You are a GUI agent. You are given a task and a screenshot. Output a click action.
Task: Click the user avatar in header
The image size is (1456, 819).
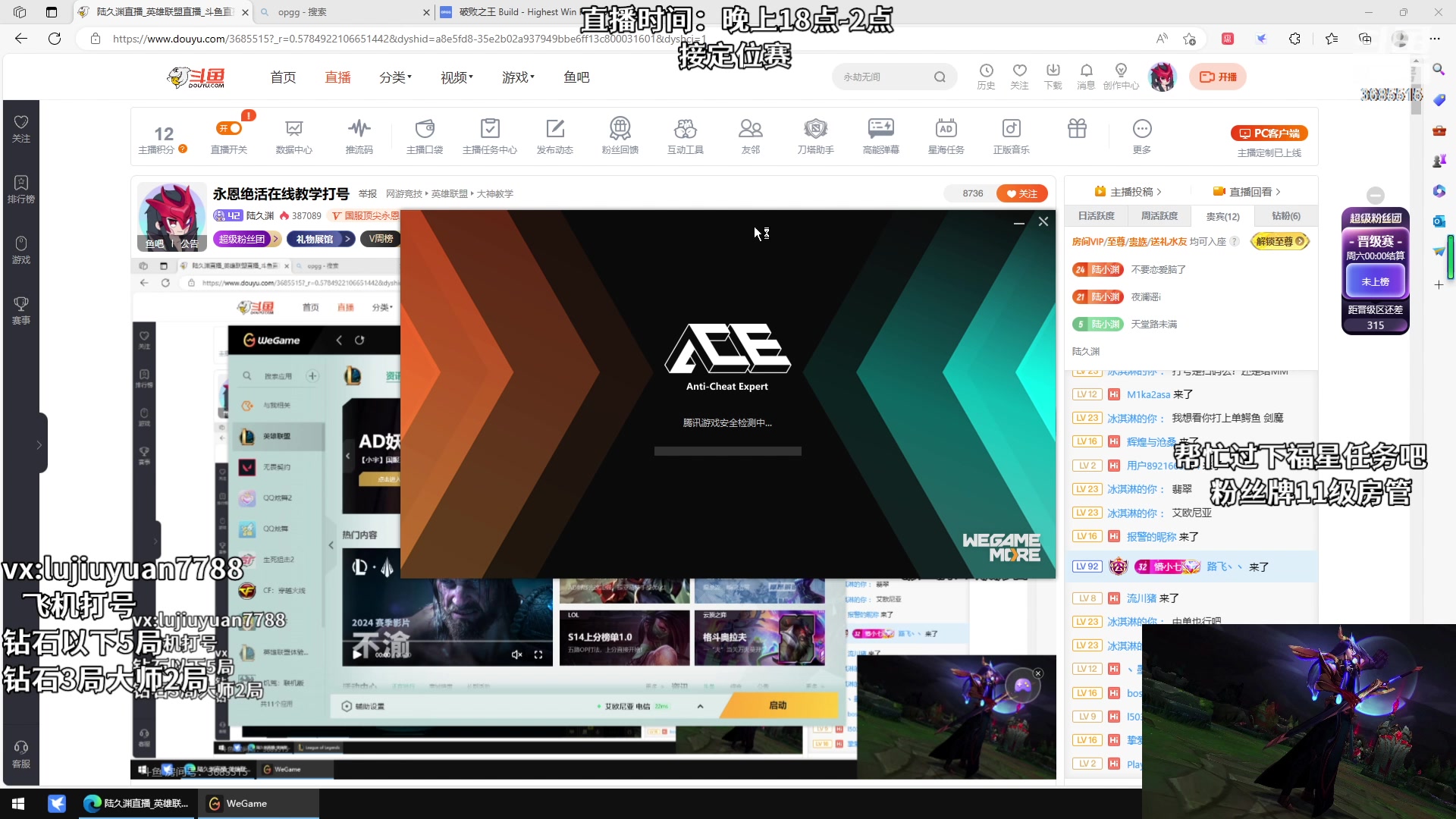(x=1162, y=77)
